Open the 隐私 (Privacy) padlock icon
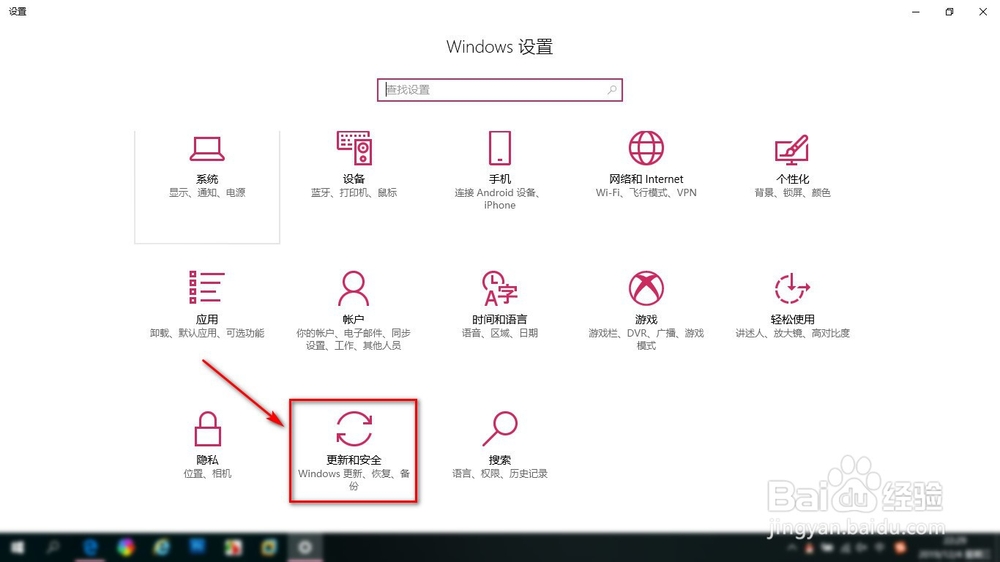 tap(207, 429)
